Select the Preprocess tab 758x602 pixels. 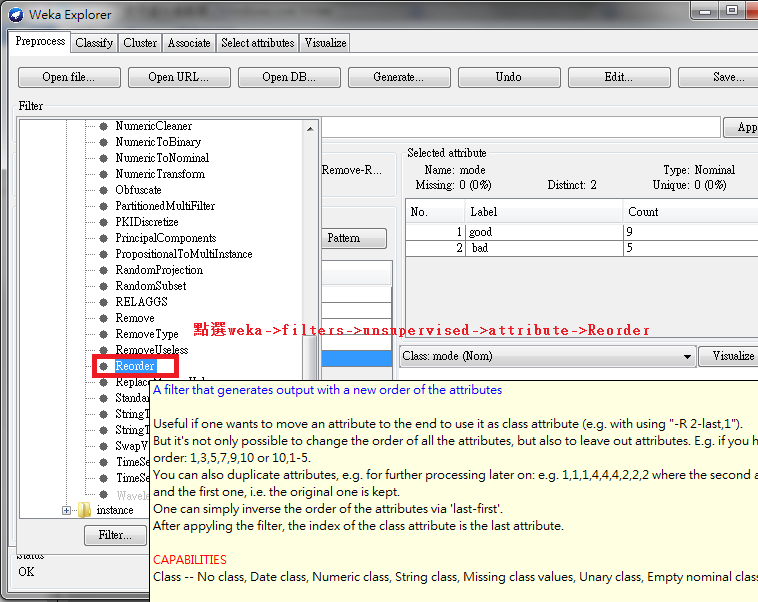[40, 42]
